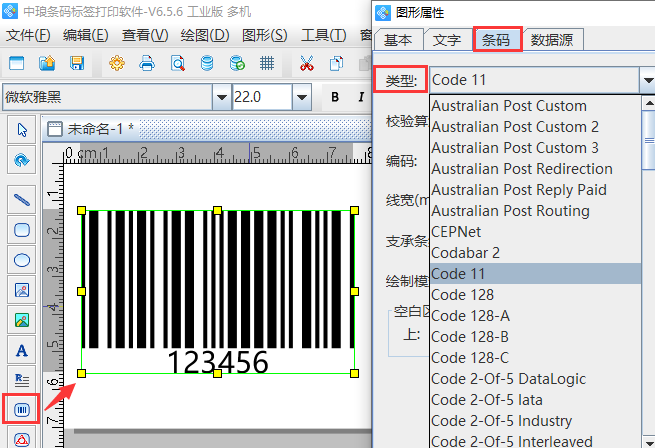This screenshot has height=448, width=655.
Task: Select the barcode drawing tool
Action: tap(21, 409)
